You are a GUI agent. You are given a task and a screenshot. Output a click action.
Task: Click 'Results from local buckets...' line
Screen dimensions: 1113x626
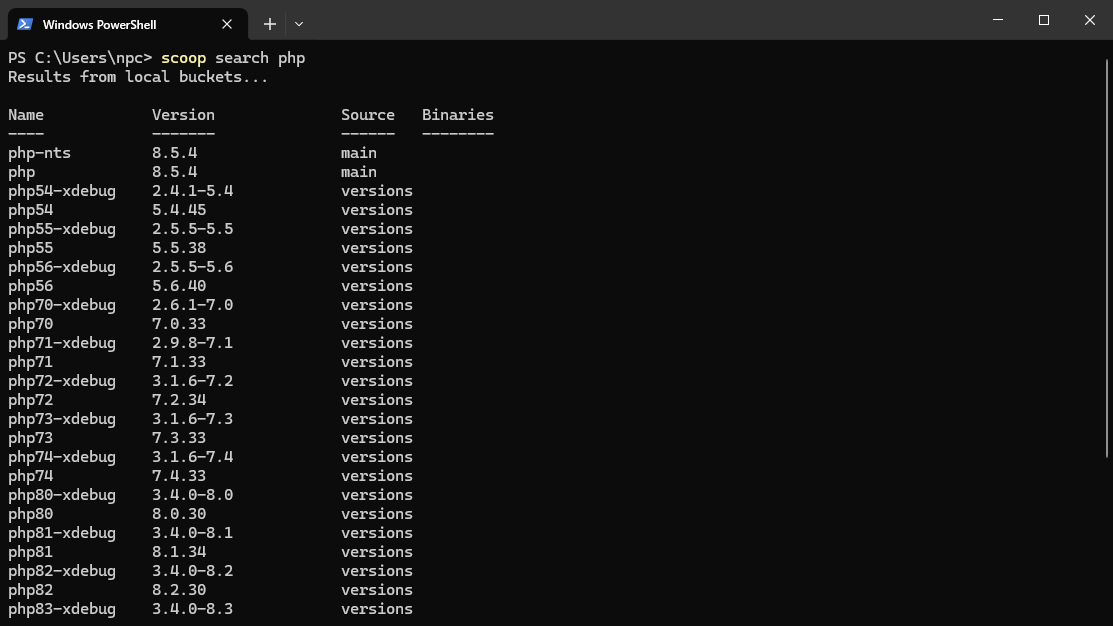click(x=138, y=77)
